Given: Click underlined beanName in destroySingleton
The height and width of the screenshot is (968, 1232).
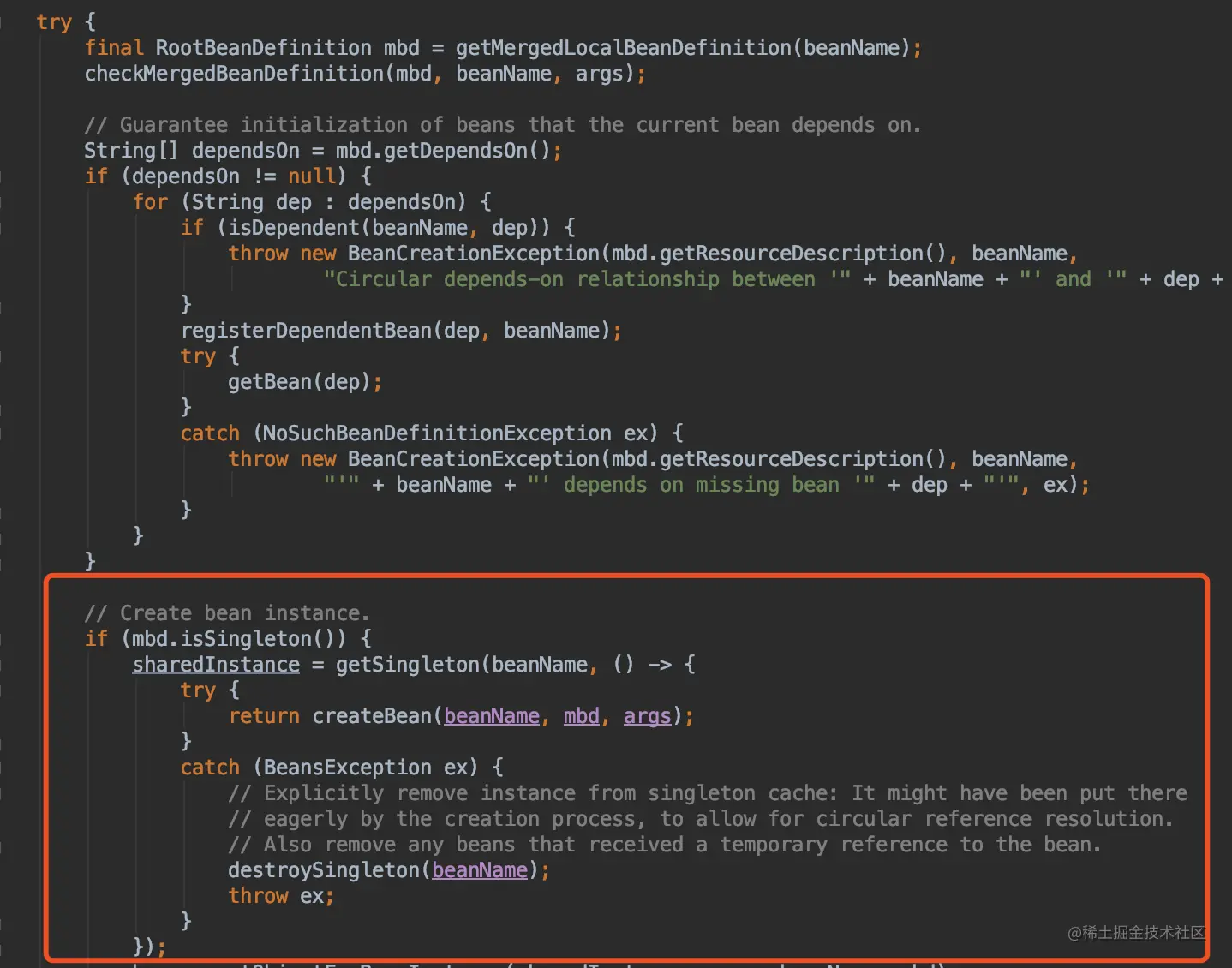Looking at the screenshot, I should point(480,870).
